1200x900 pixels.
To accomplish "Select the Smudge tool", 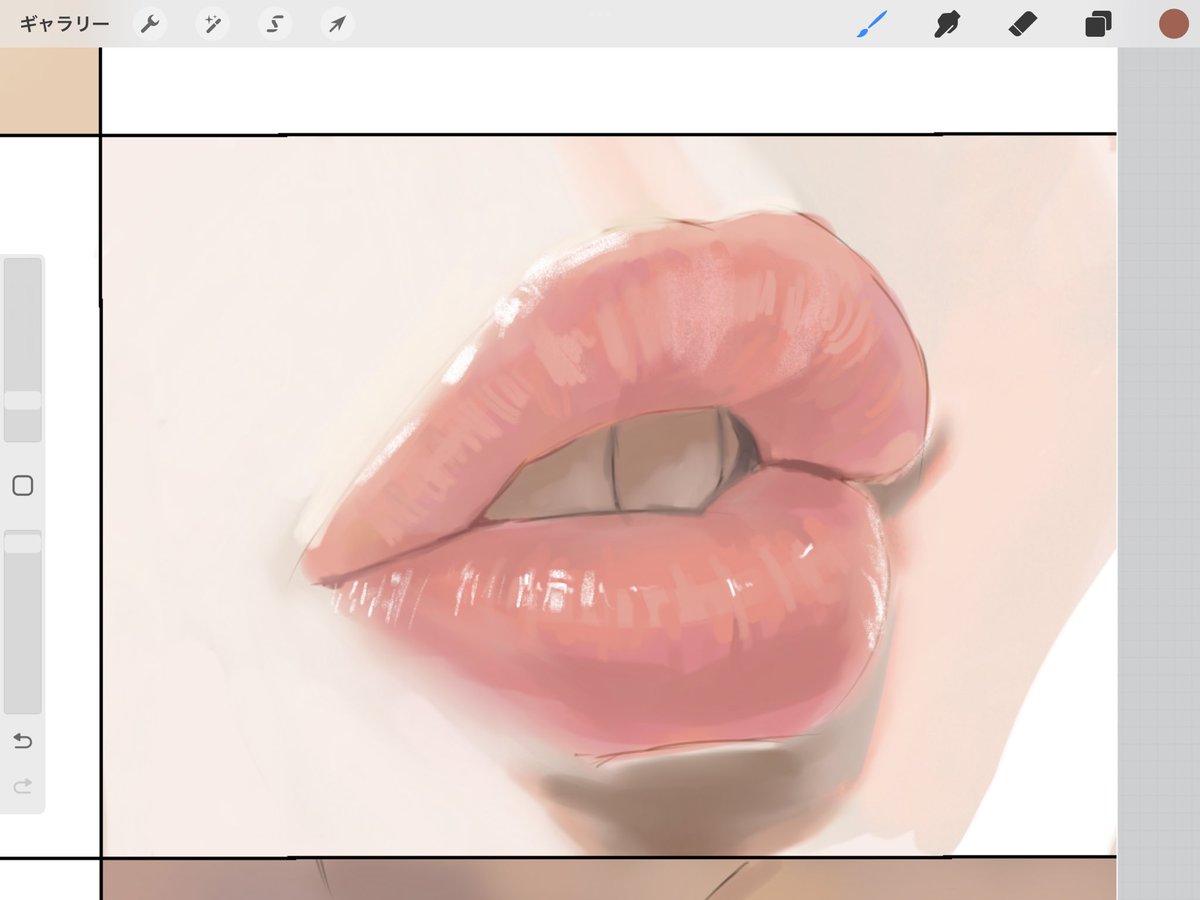I will 946,24.
